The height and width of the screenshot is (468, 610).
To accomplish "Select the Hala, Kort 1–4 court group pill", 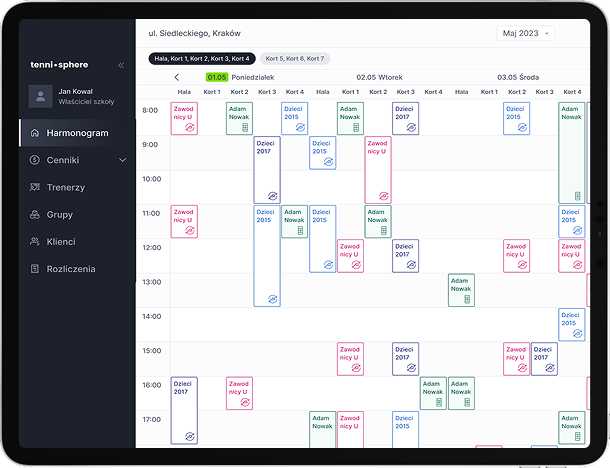I will click(x=202, y=58).
